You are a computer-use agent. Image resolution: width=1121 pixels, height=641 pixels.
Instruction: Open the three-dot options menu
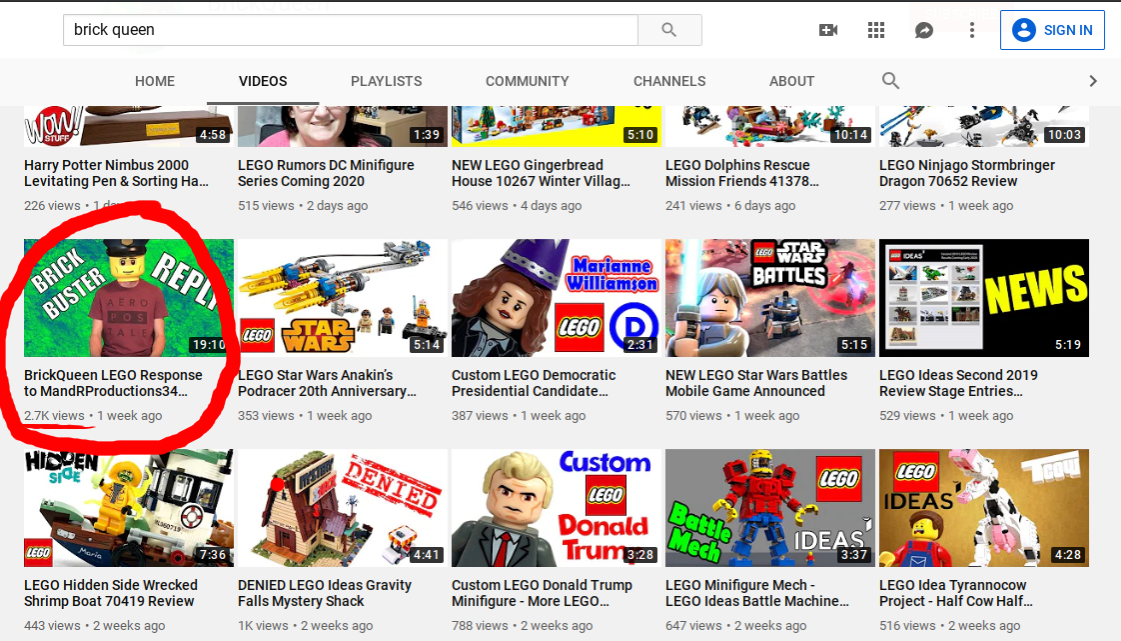coord(971,30)
